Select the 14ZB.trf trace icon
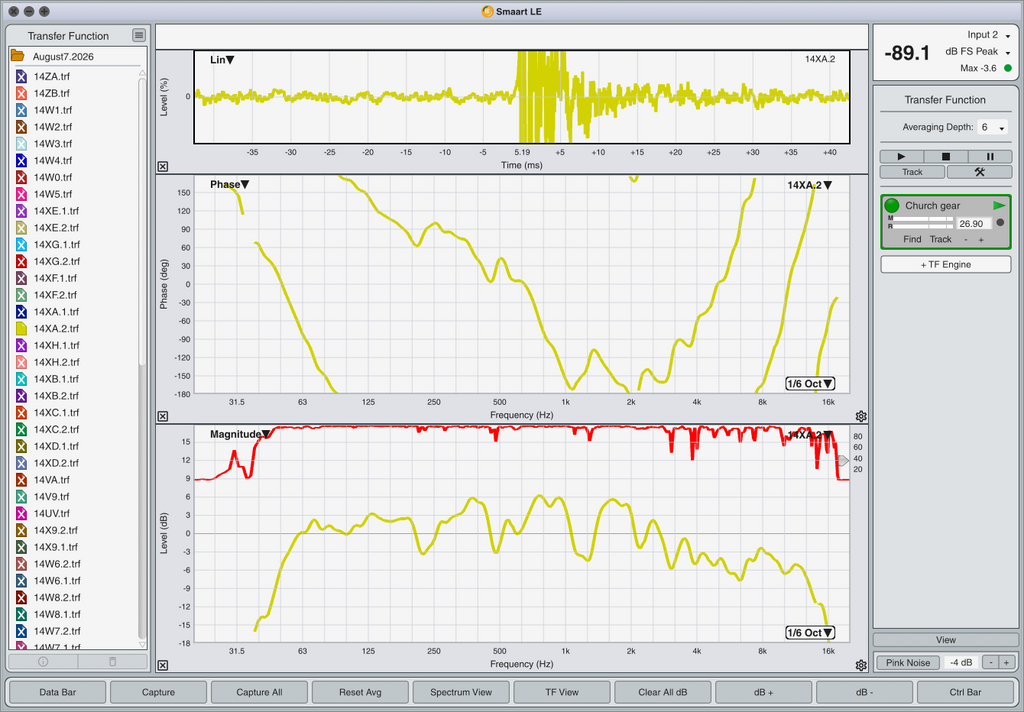This screenshot has height=712, width=1024. 21,93
